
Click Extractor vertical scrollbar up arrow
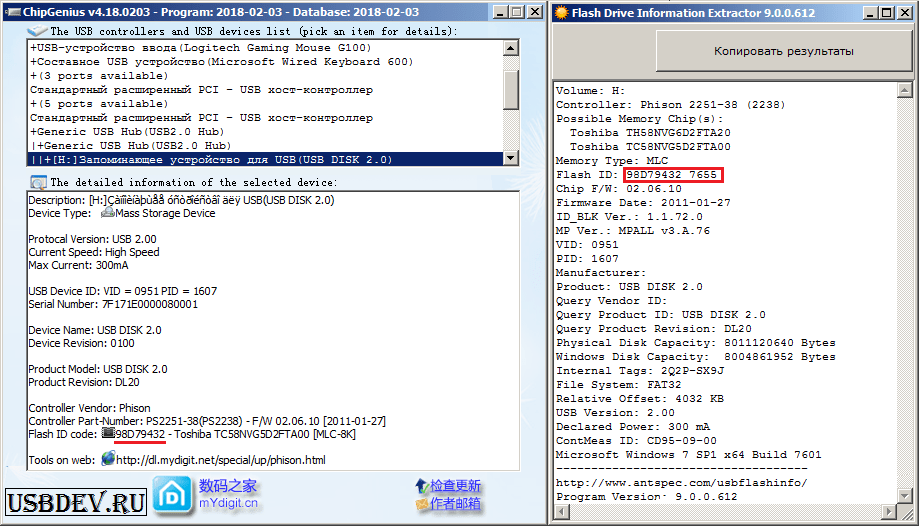point(904,90)
